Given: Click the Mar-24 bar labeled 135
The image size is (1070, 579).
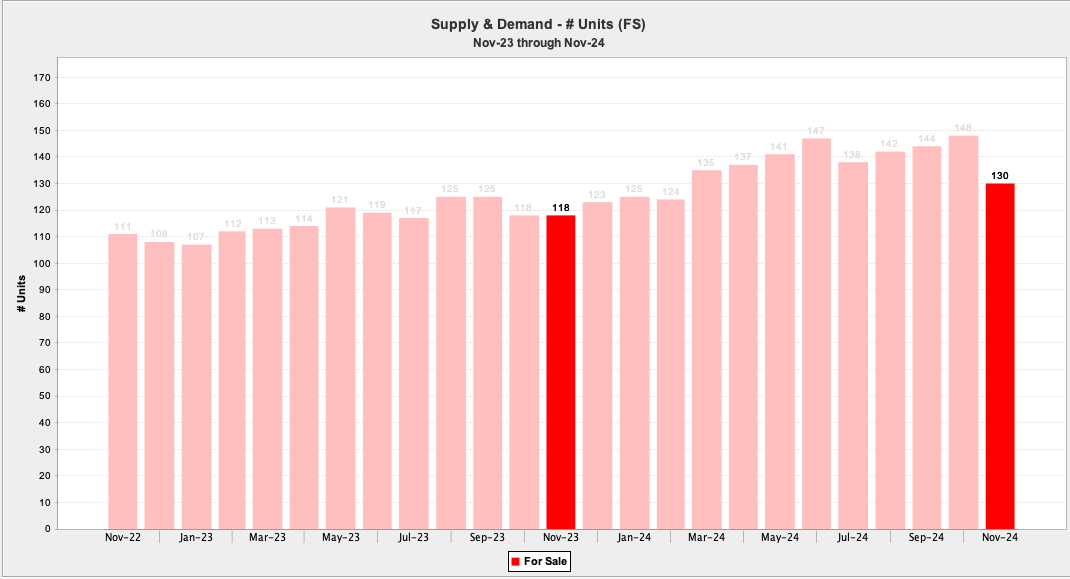Looking at the screenshot, I should (707, 349).
